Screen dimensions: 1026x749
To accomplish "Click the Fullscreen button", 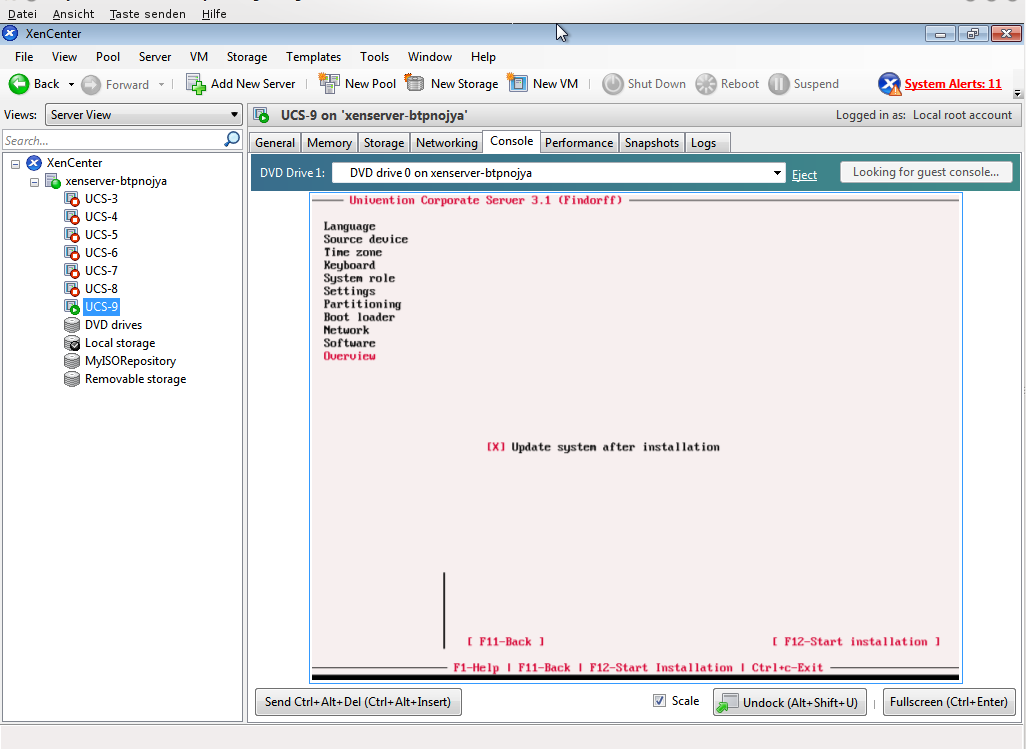I will (x=948, y=702).
